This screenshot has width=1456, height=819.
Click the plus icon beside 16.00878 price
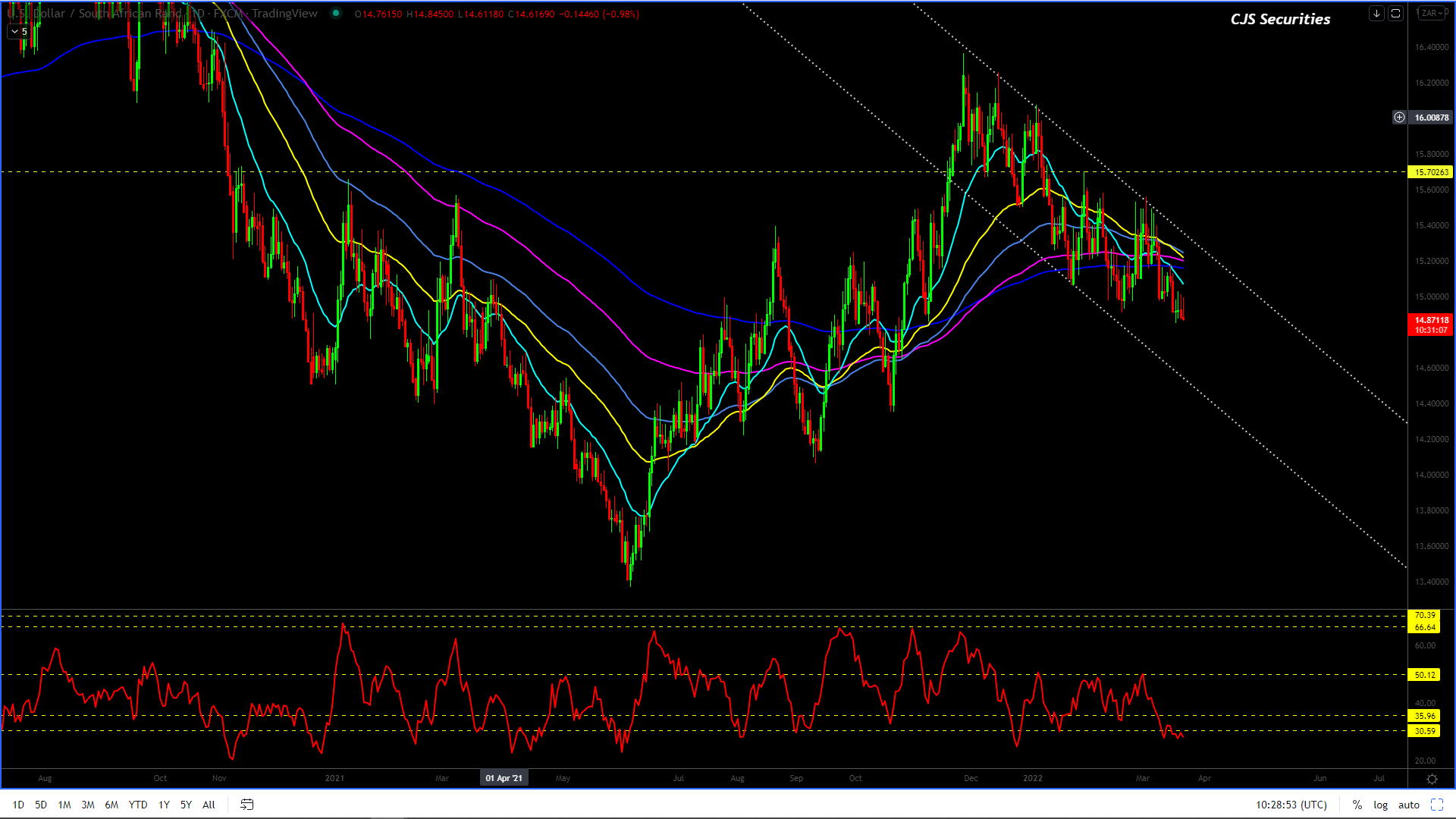(x=1399, y=118)
